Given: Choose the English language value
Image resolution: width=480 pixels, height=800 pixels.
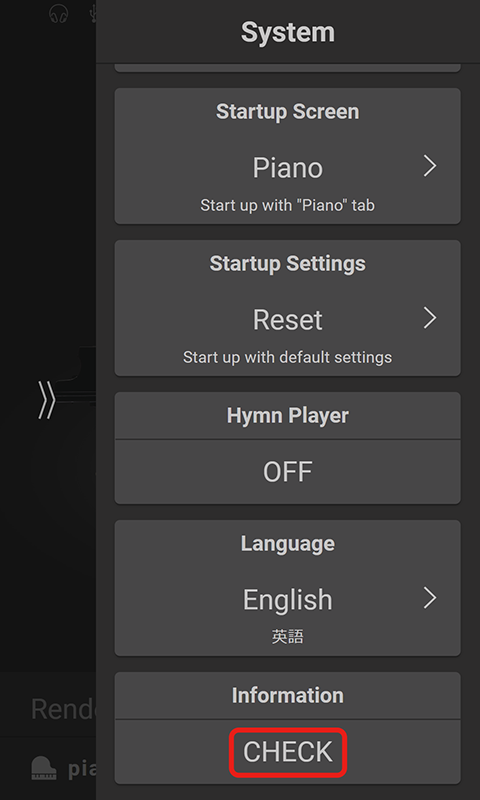Looking at the screenshot, I should pyautogui.click(x=288, y=599).
